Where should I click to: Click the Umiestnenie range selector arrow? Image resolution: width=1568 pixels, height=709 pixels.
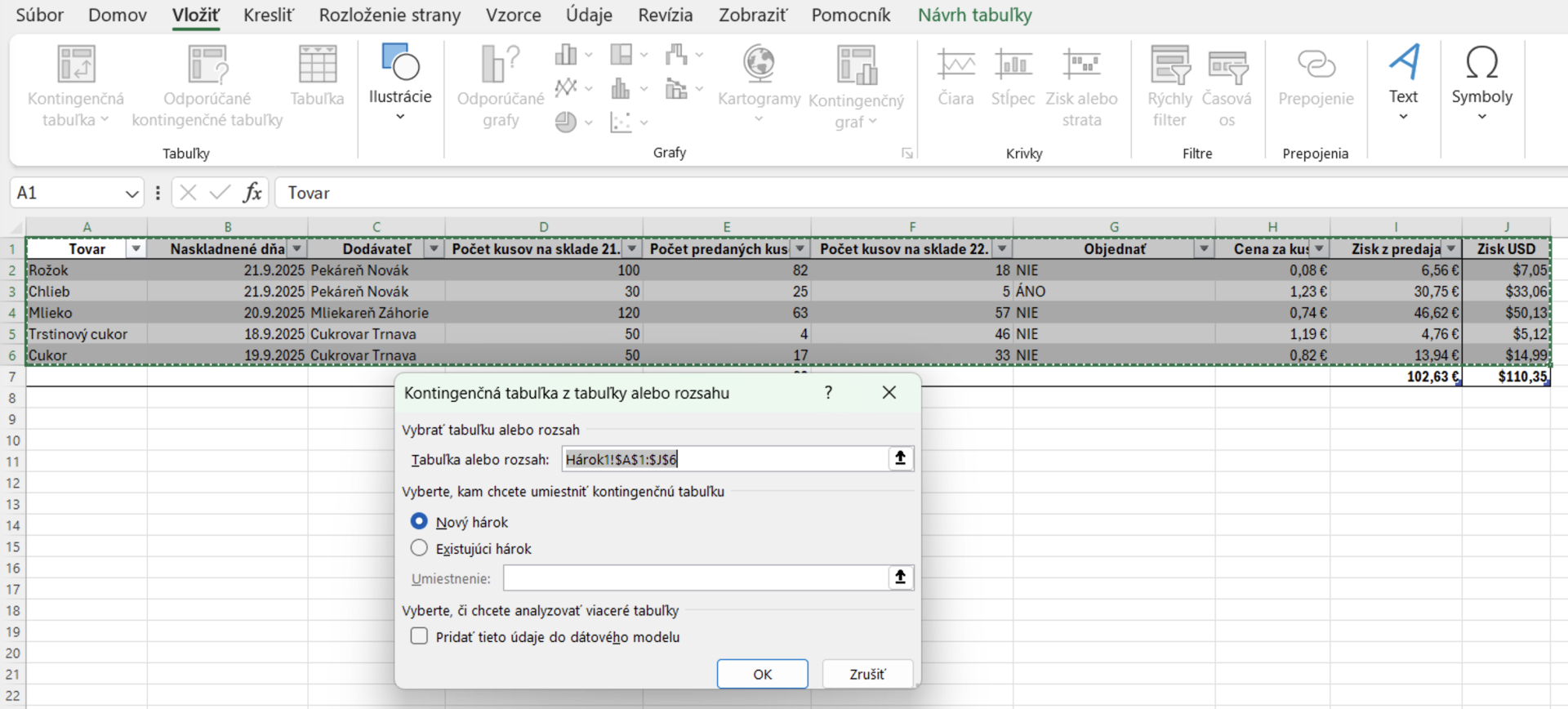click(900, 577)
